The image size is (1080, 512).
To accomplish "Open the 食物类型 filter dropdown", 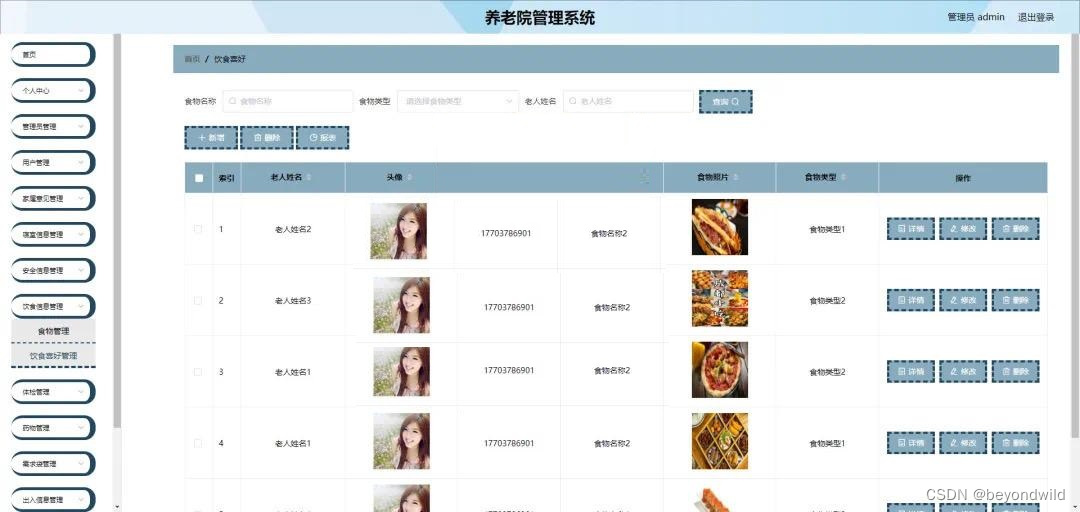I will (458, 101).
